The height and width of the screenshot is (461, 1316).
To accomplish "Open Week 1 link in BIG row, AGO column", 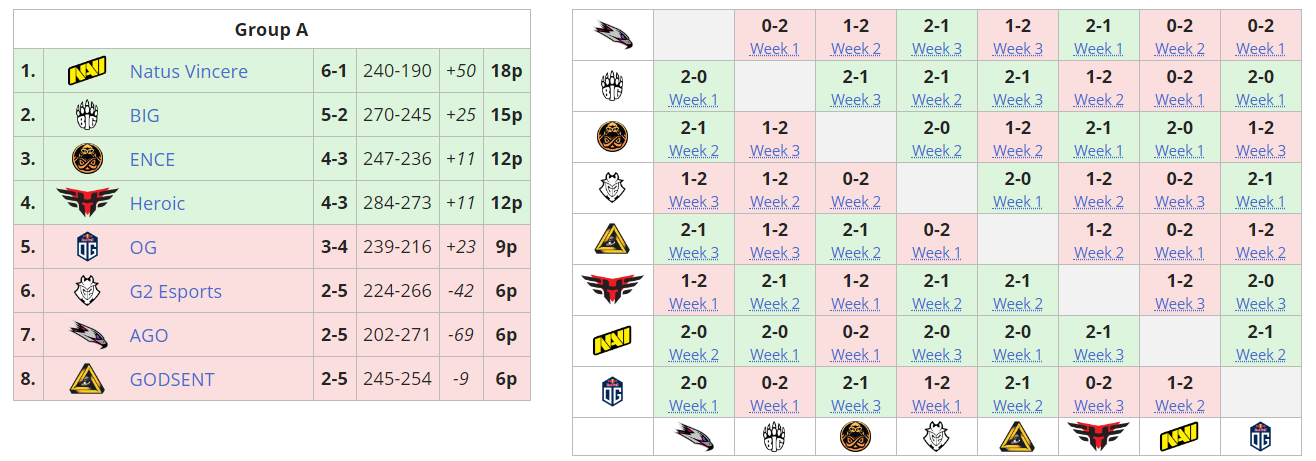I will (x=693, y=100).
